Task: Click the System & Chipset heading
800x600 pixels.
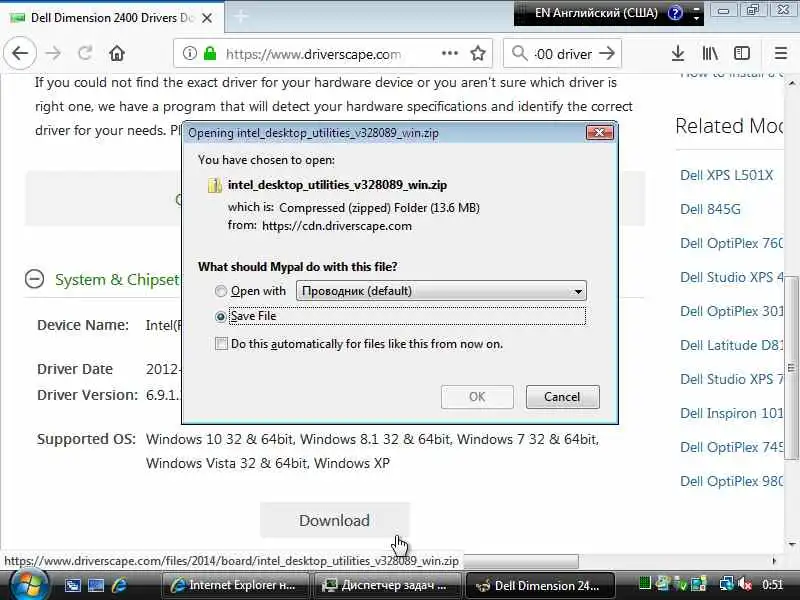Action: tap(117, 280)
